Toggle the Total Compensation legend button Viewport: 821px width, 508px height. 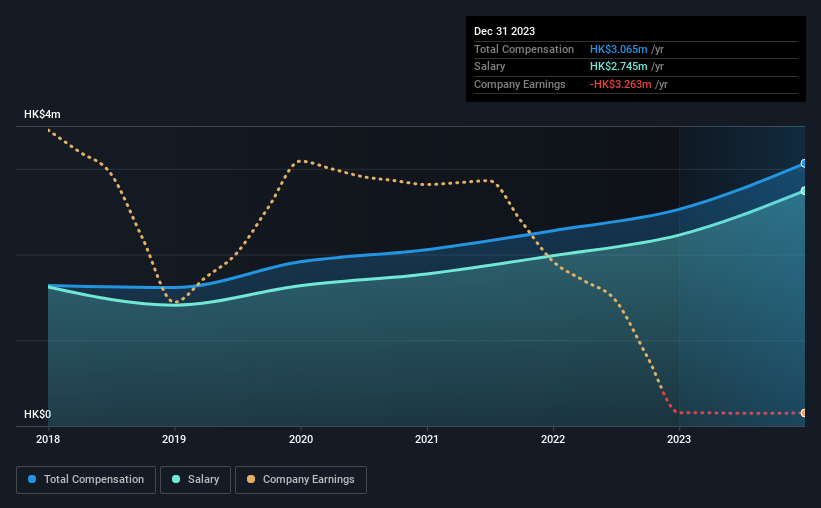[86, 480]
